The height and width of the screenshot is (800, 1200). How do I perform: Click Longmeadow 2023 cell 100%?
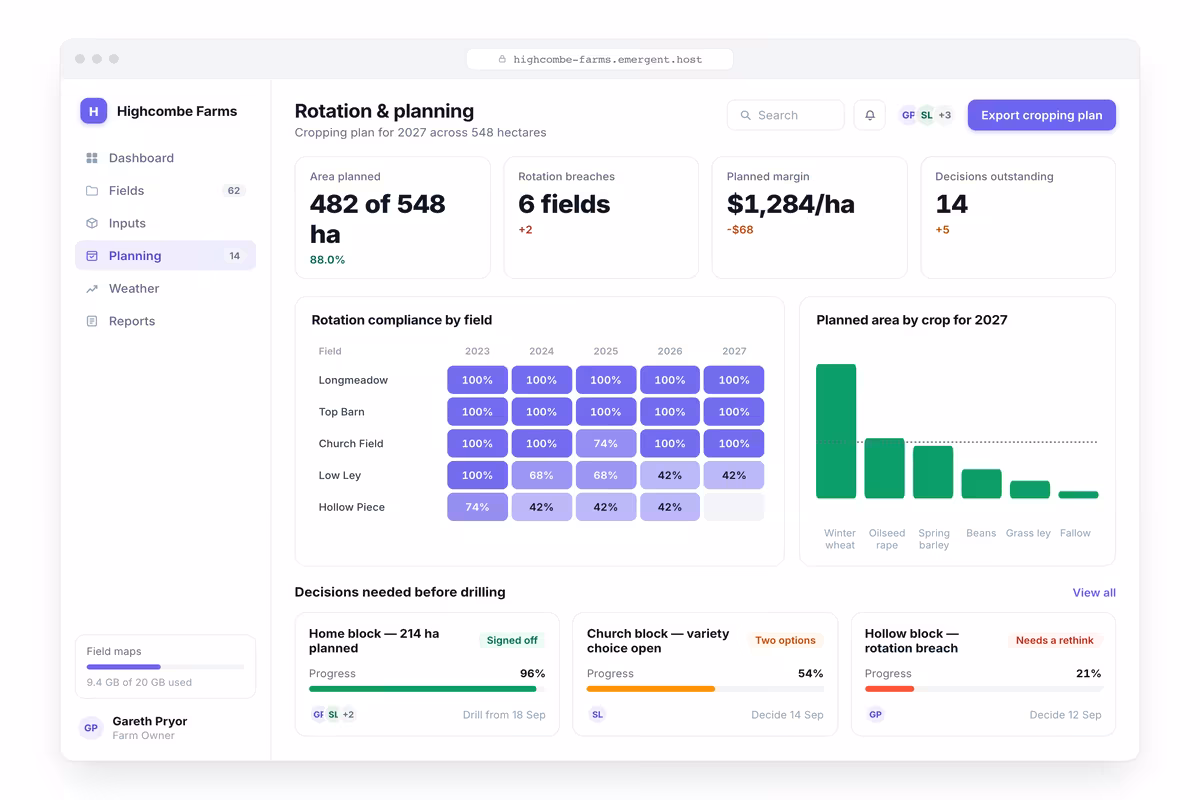tap(477, 380)
